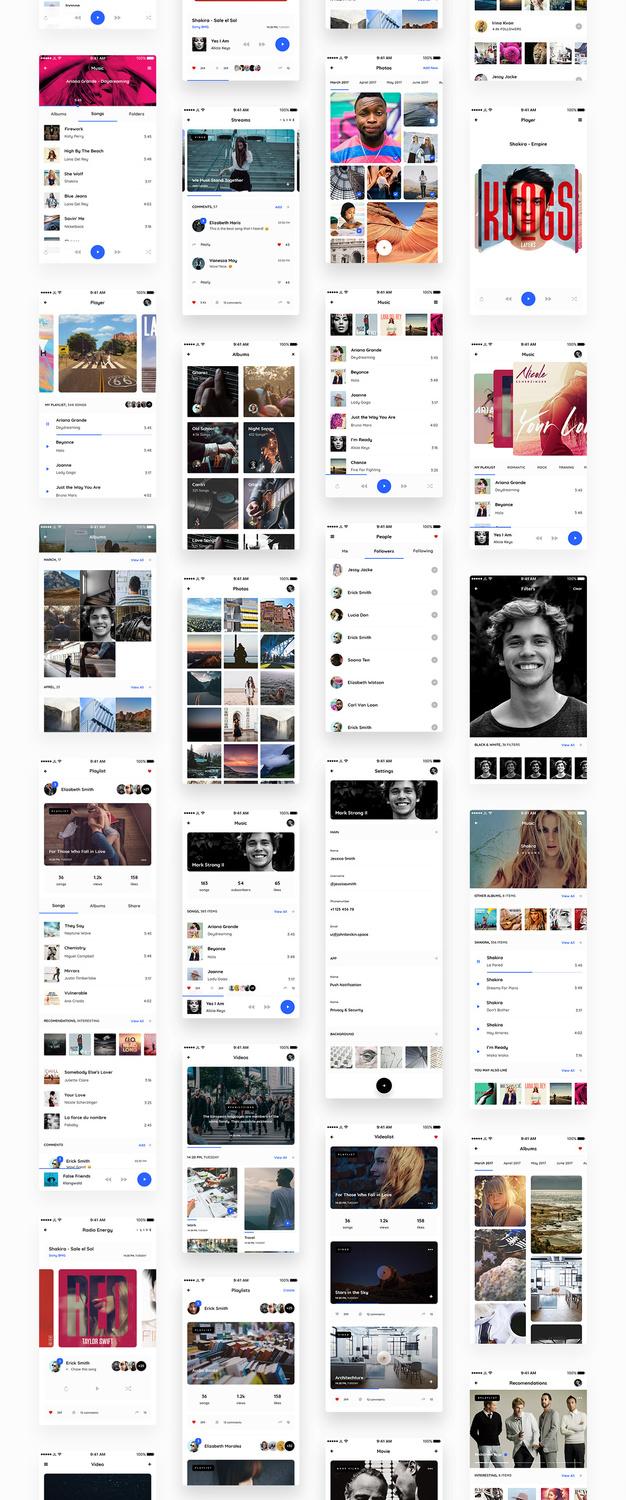Expand 'Songs, 163 items' via View All
Screen dimensions: 626x1500
(x=281, y=912)
